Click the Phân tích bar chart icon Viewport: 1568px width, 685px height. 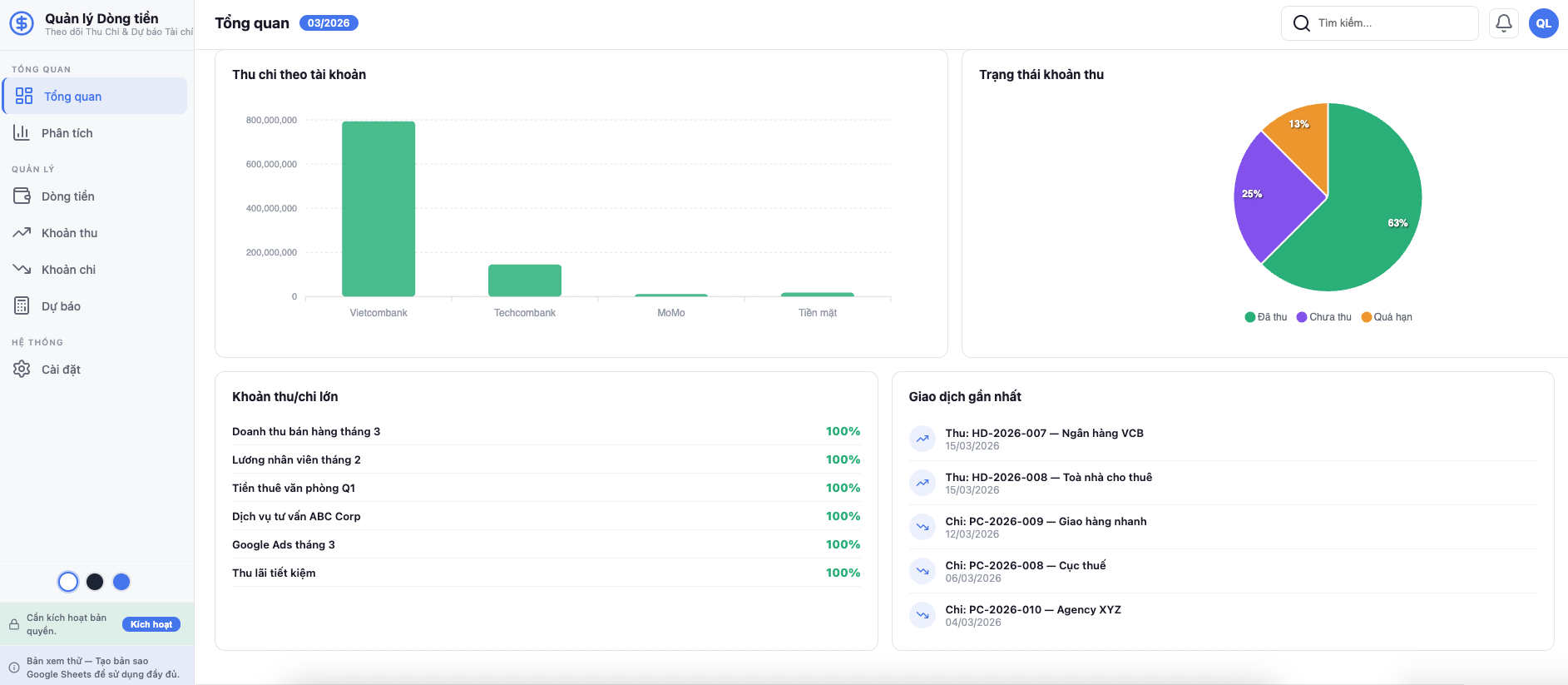[x=22, y=133]
